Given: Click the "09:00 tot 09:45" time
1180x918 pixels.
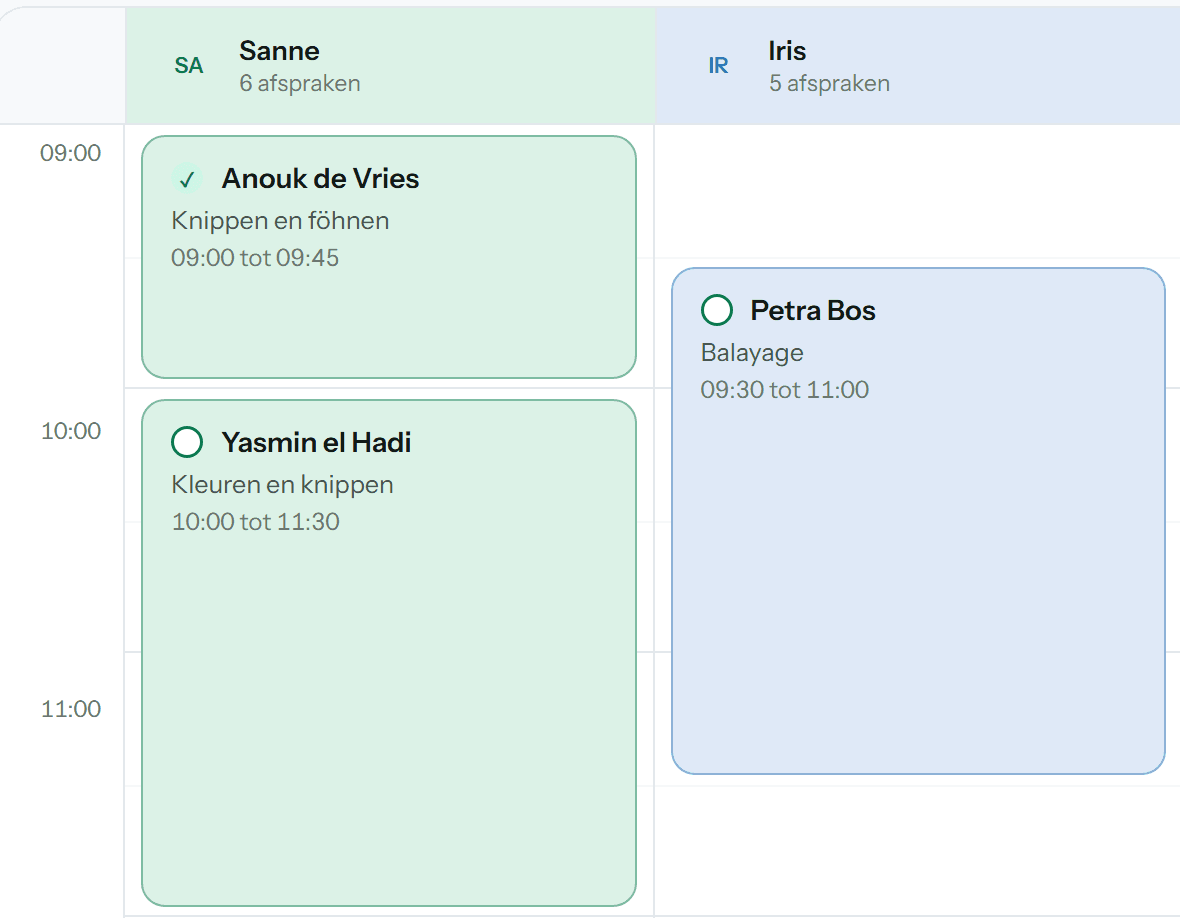Looking at the screenshot, I should 255,258.
